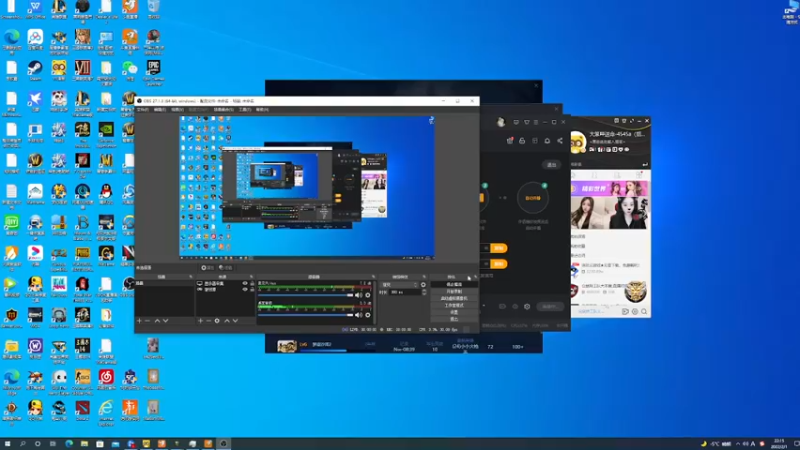Open source properties gear in Sources panel footer
The width and height of the screenshot is (800, 450).
217,321
